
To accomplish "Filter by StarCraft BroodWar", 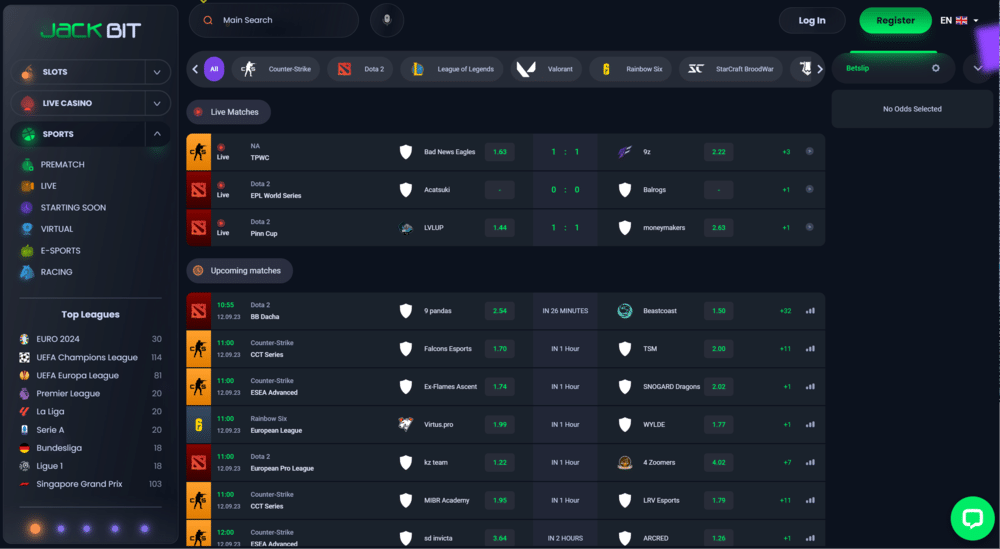I will tap(731, 69).
